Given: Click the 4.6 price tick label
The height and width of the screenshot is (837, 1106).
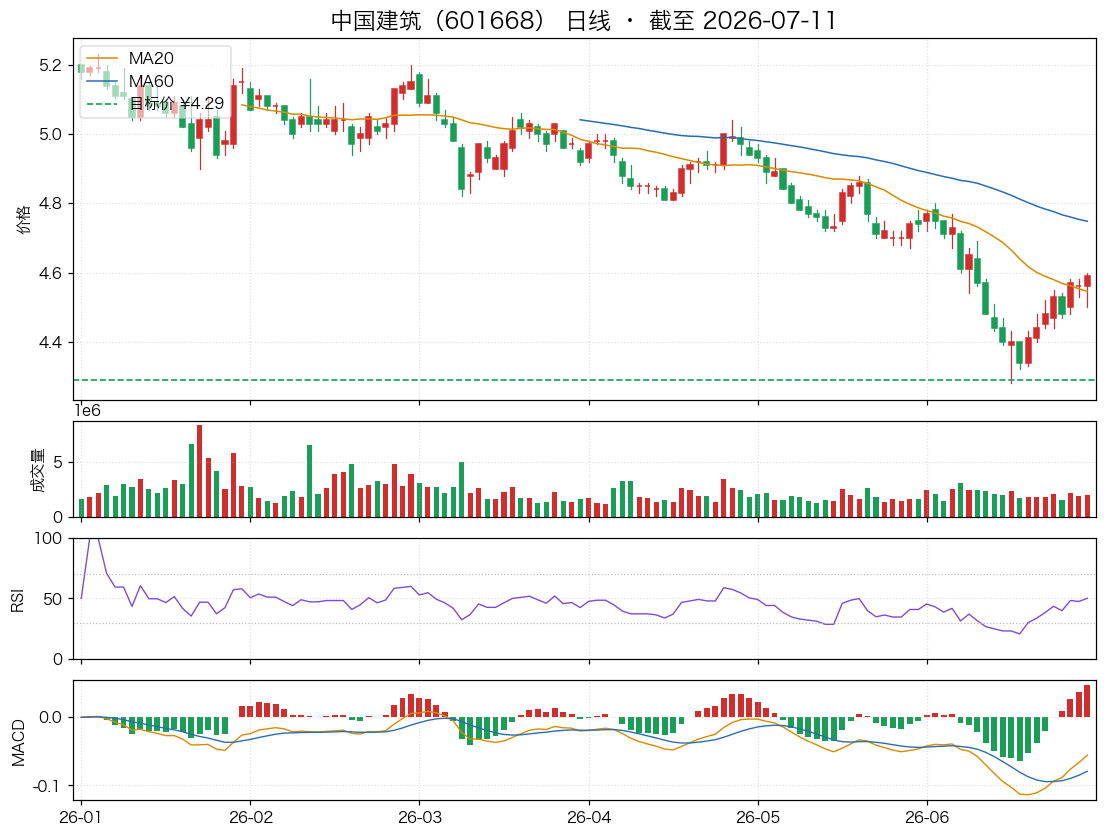Looking at the screenshot, I should click(x=51, y=273).
